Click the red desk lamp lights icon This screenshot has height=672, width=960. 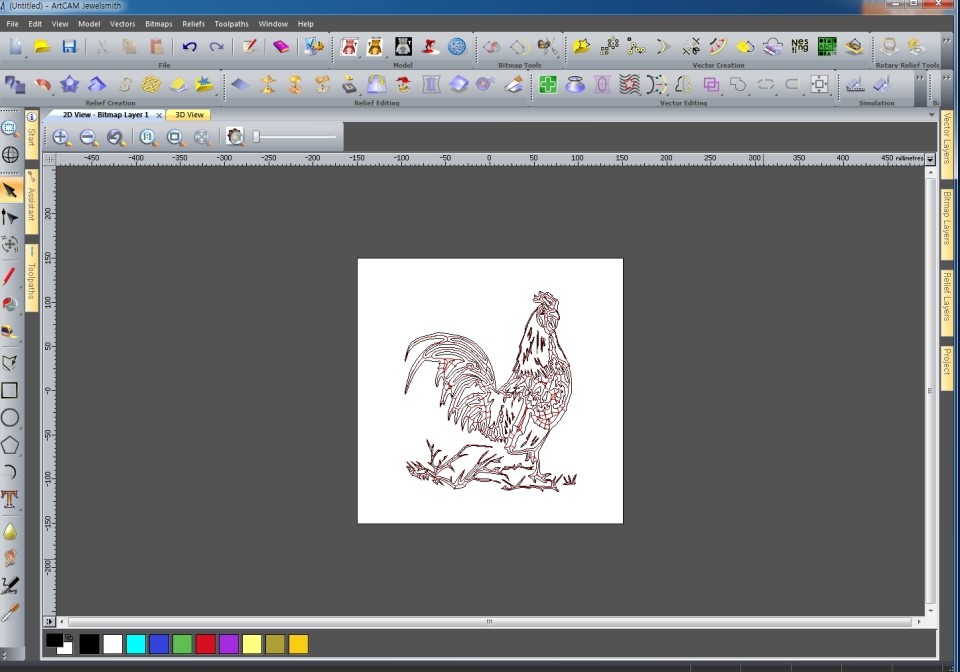(430, 47)
